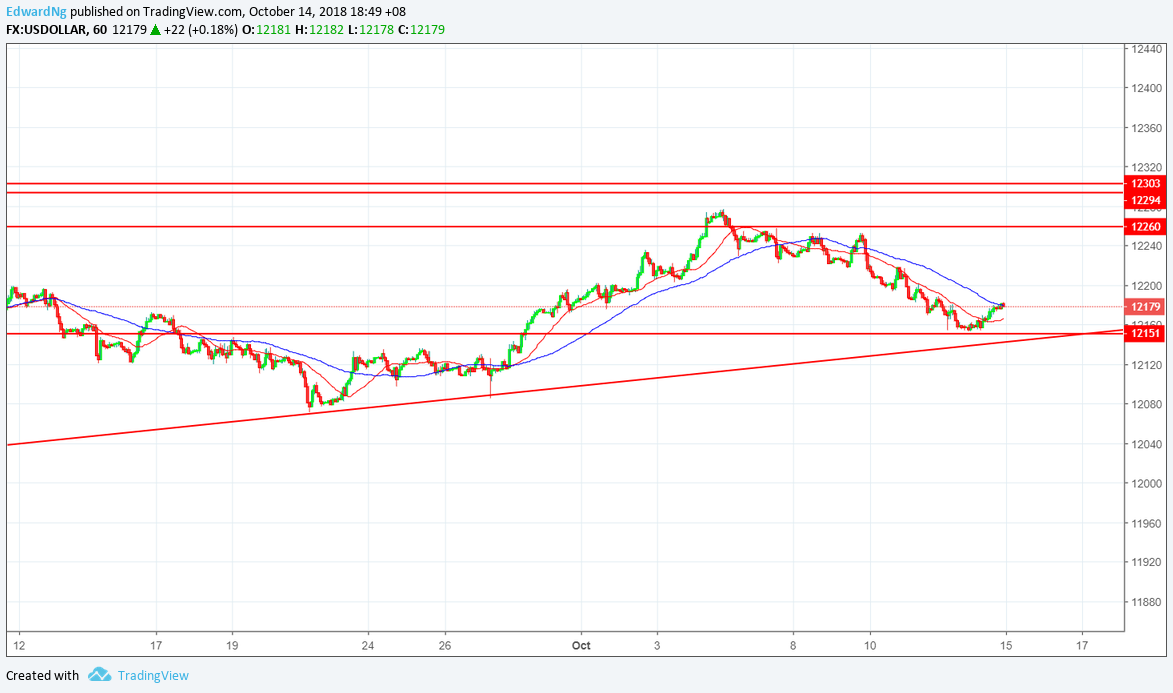Click date 15 on time axis

click(x=1006, y=645)
